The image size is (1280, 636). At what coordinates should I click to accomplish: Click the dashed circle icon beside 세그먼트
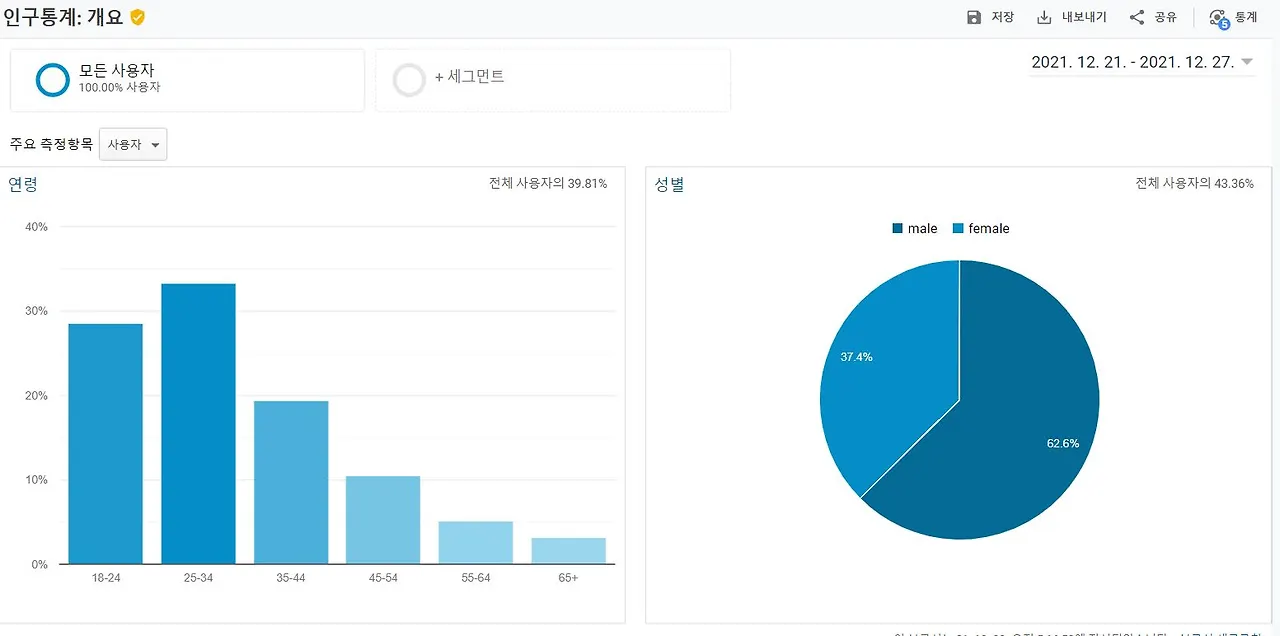coord(409,80)
